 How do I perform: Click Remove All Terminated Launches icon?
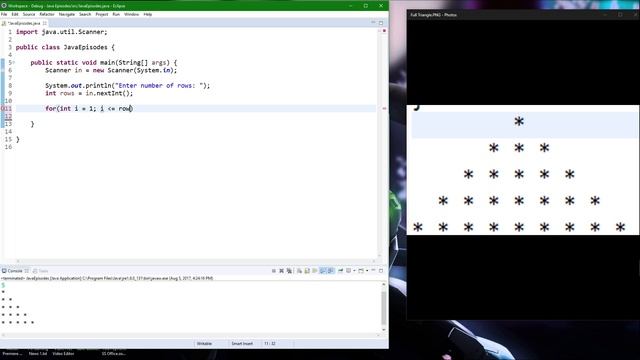[289, 271]
